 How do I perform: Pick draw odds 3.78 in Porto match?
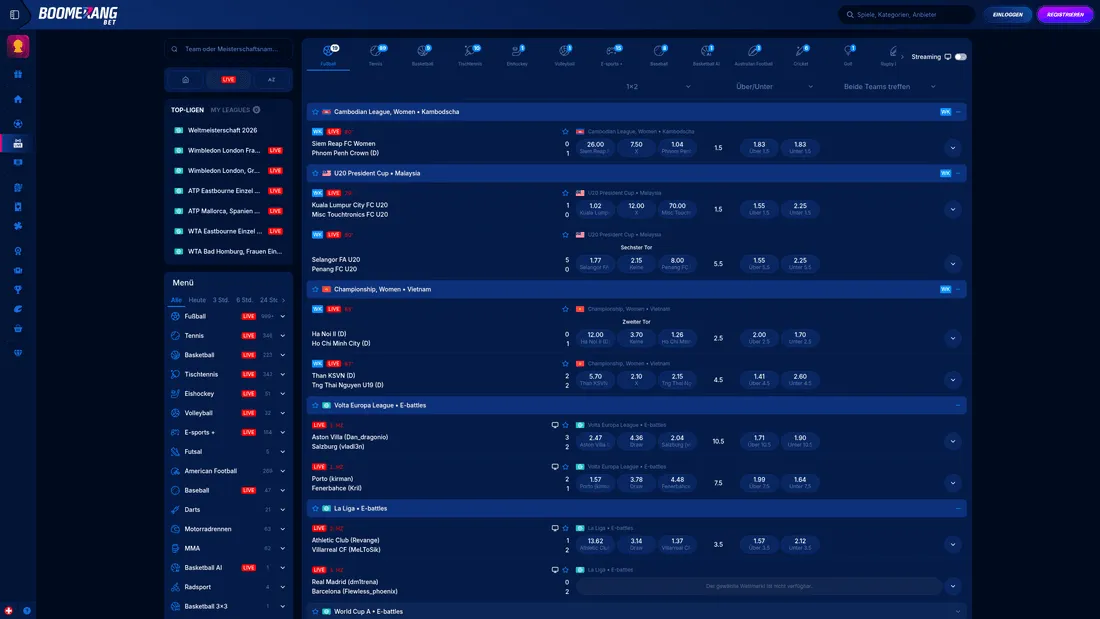636,482
